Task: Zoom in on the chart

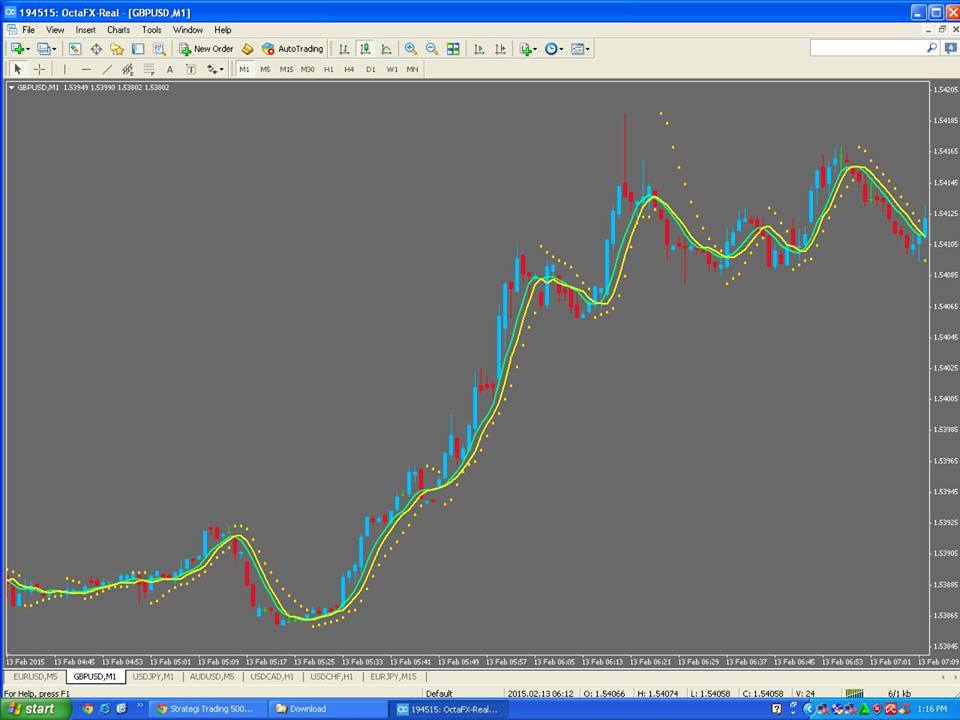Action: click(411, 49)
